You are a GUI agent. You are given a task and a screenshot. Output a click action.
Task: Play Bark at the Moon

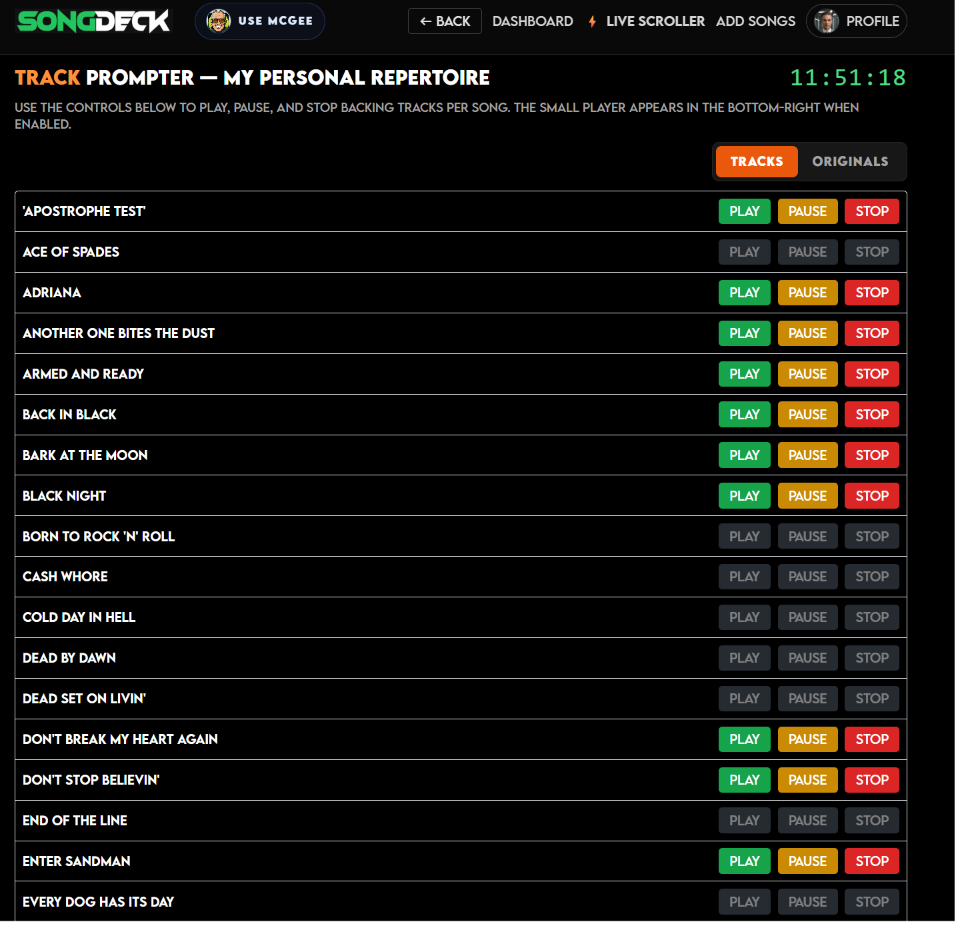tap(744, 455)
